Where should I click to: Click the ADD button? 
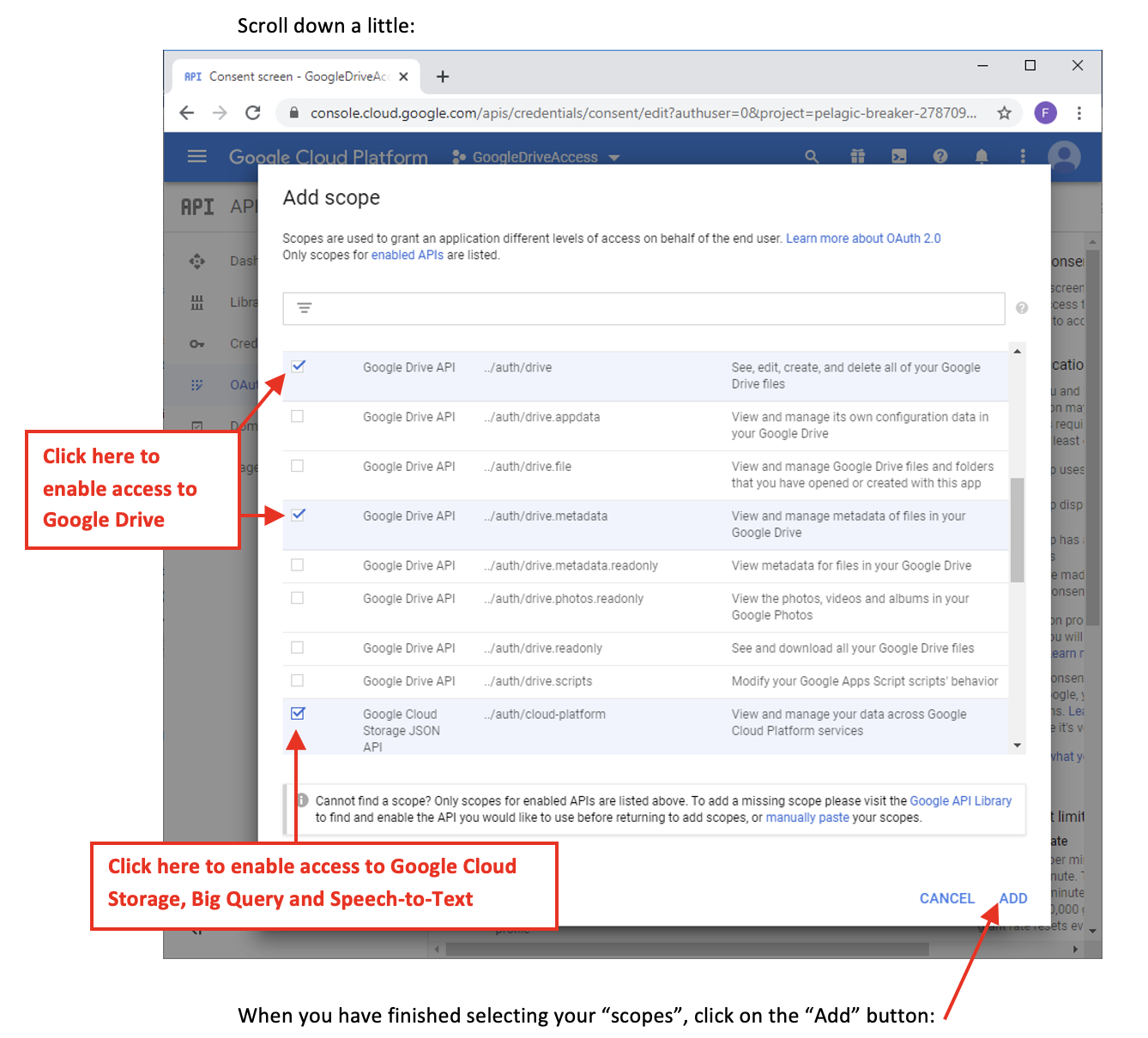1012,898
